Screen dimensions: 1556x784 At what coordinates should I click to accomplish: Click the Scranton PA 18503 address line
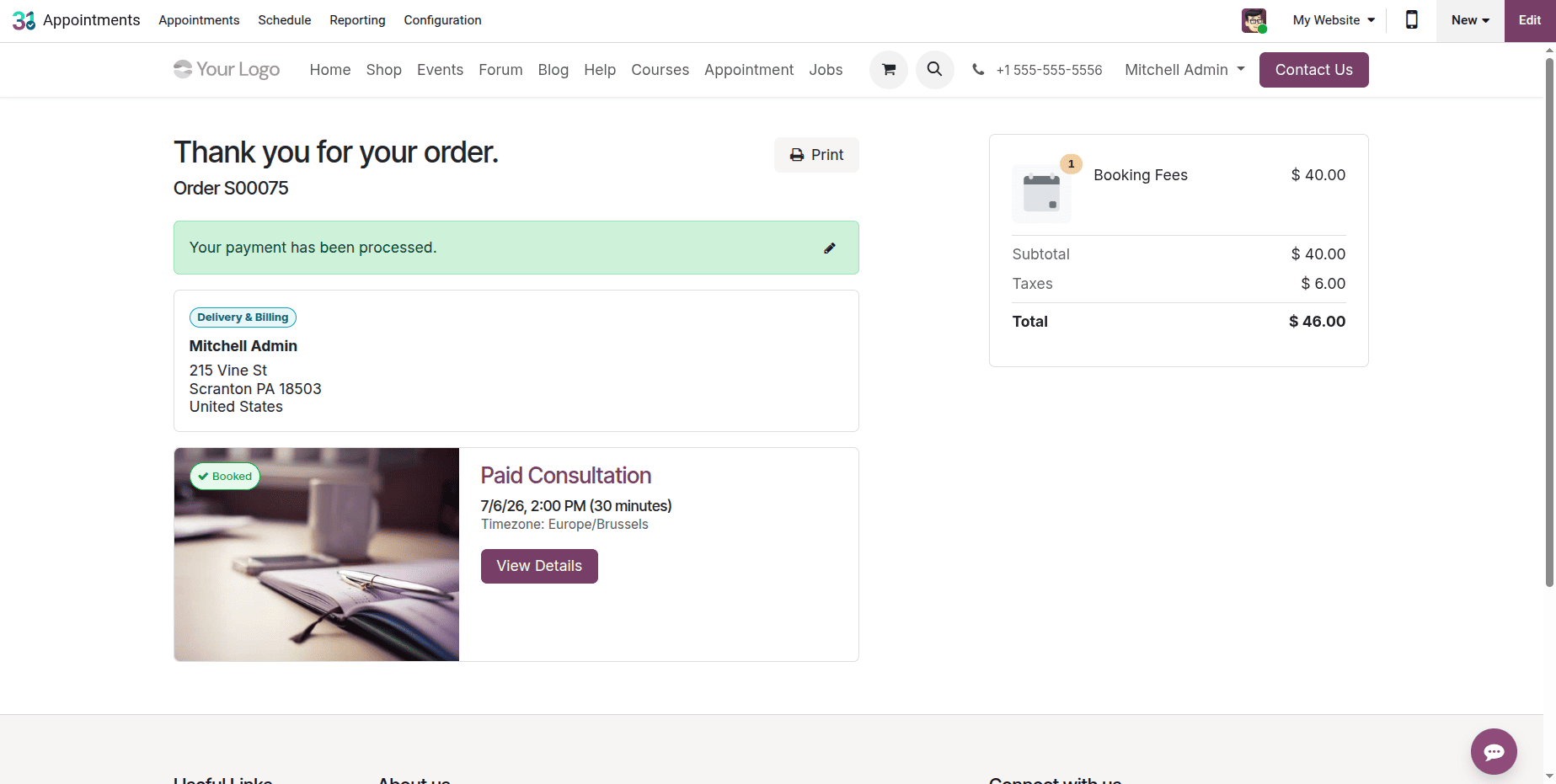255,389
